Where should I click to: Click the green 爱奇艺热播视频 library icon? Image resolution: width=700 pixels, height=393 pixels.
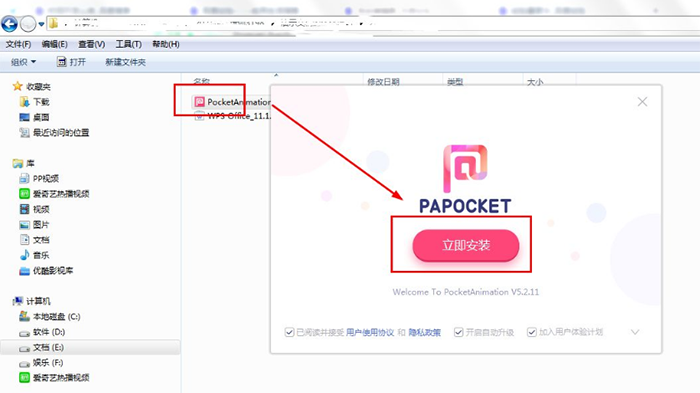click(24, 194)
